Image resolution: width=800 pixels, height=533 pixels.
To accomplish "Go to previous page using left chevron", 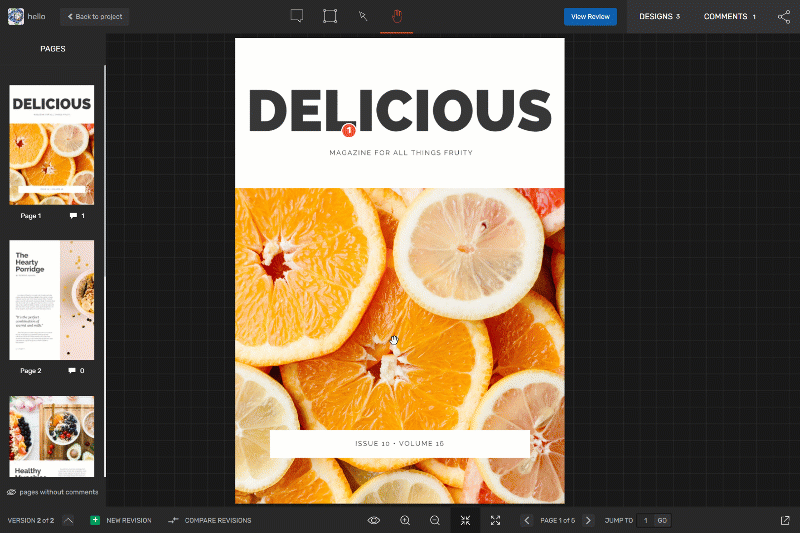I will pyautogui.click(x=526, y=520).
